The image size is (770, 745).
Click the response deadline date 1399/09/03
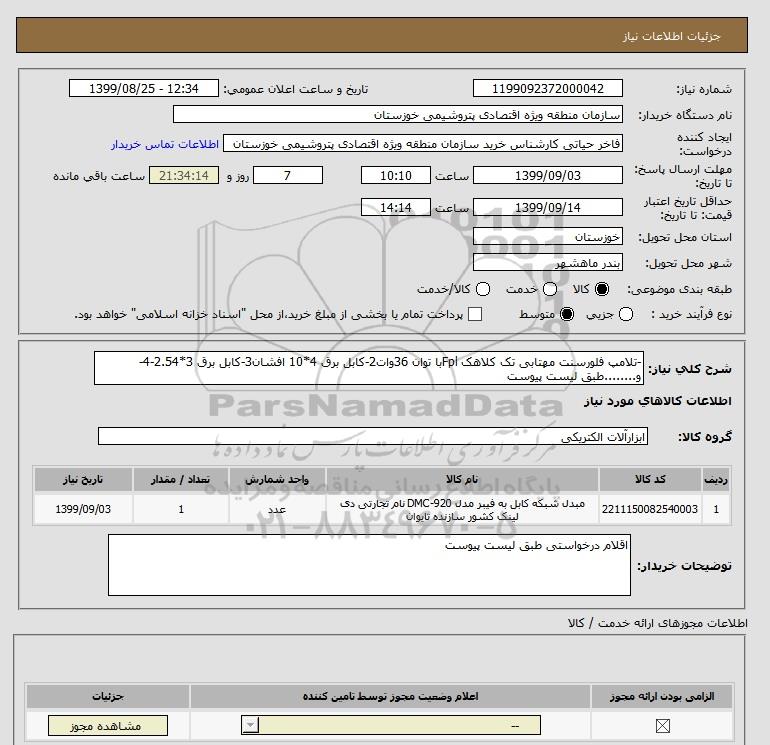[x=548, y=175]
